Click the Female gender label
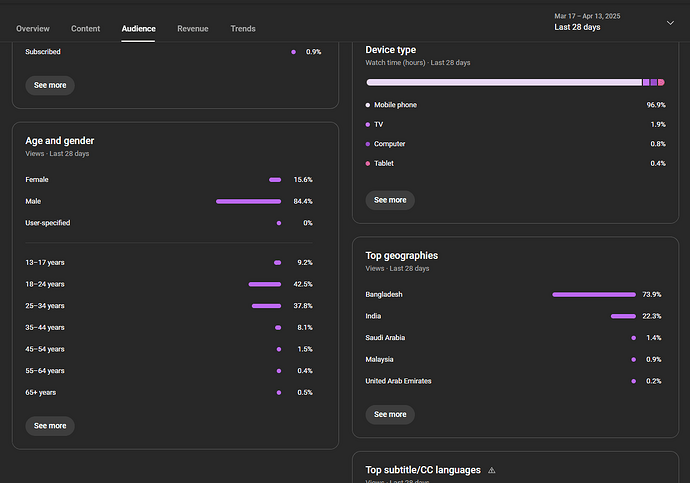690x483 pixels. [37, 179]
